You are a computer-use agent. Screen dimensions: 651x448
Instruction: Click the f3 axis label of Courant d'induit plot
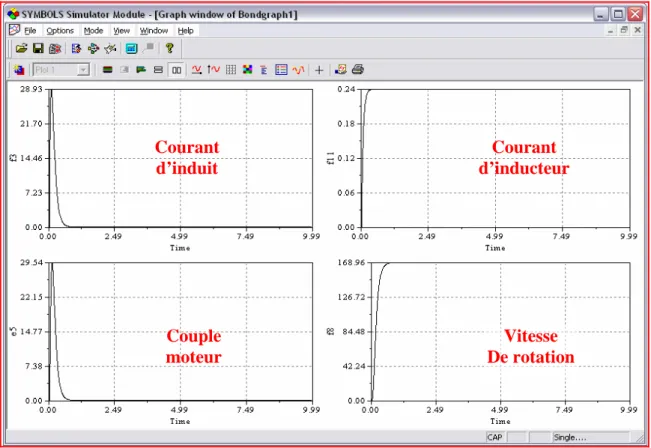point(13,158)
